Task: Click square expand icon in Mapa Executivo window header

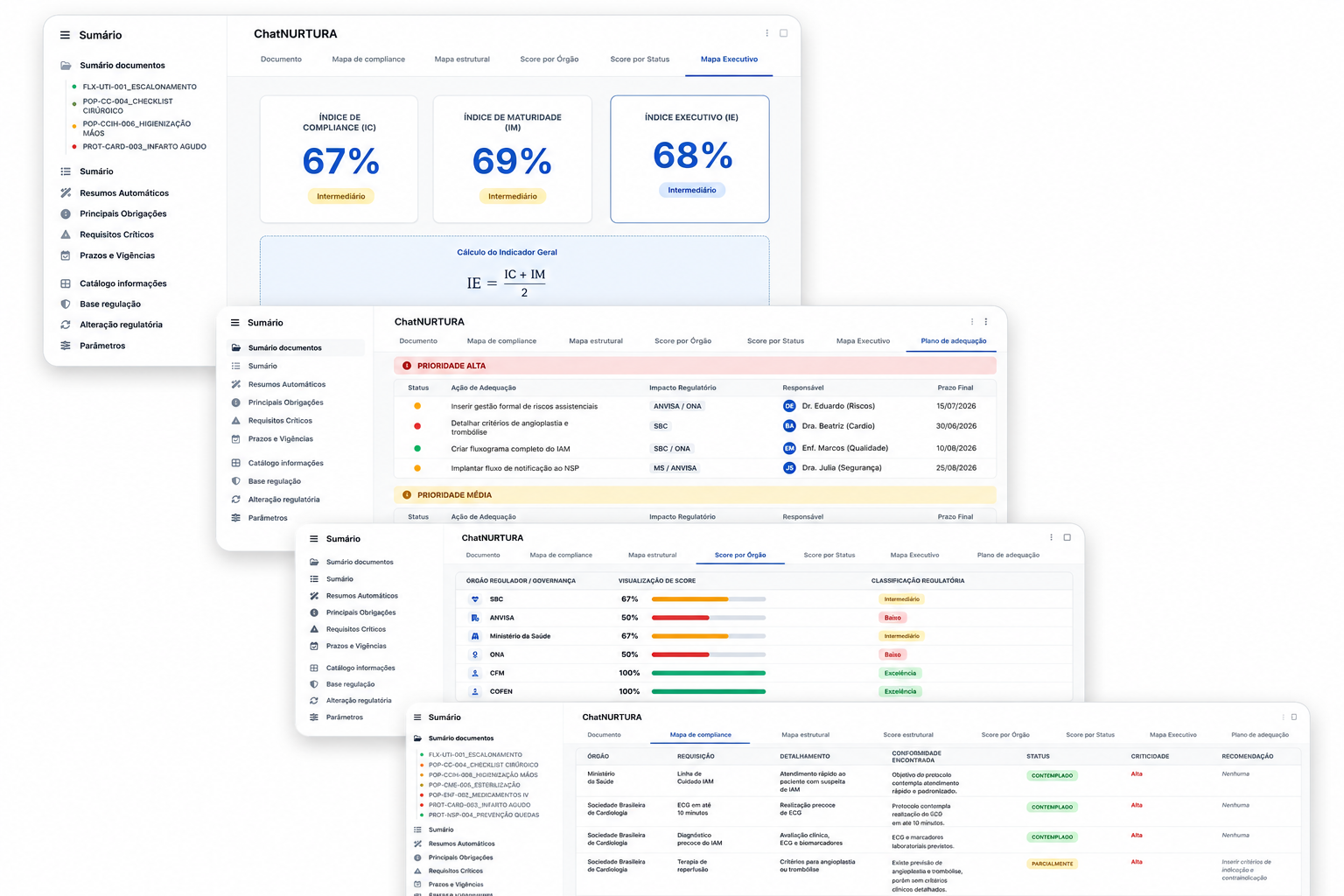Action: tap(784, 33)
